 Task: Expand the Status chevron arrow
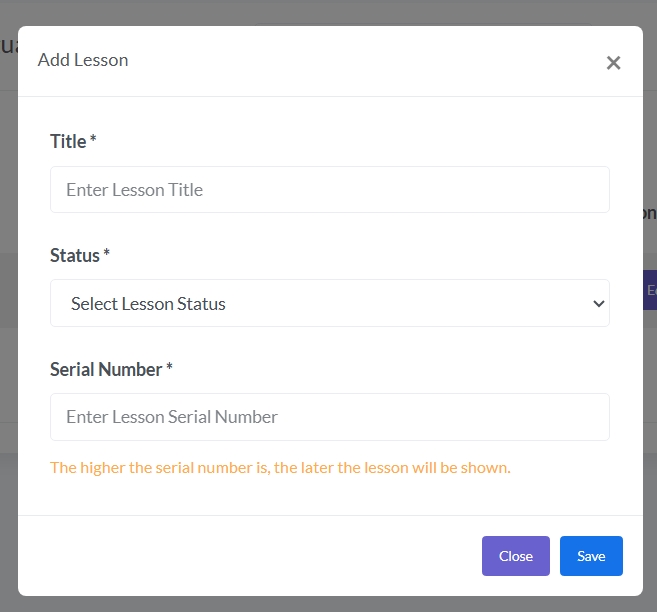click(x=598, y=304)
